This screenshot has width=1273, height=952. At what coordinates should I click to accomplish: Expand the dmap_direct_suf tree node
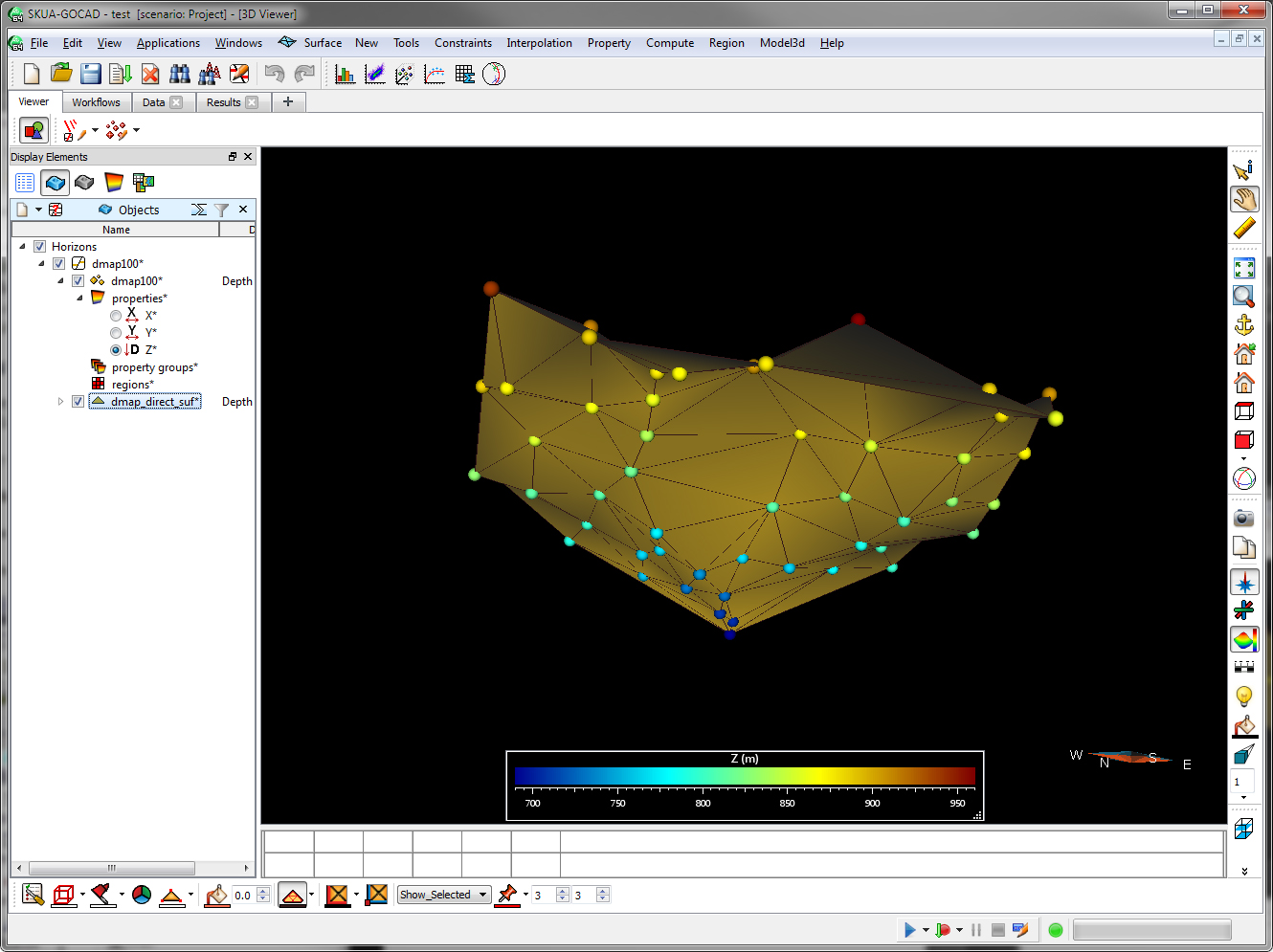(x=60, y=401)
